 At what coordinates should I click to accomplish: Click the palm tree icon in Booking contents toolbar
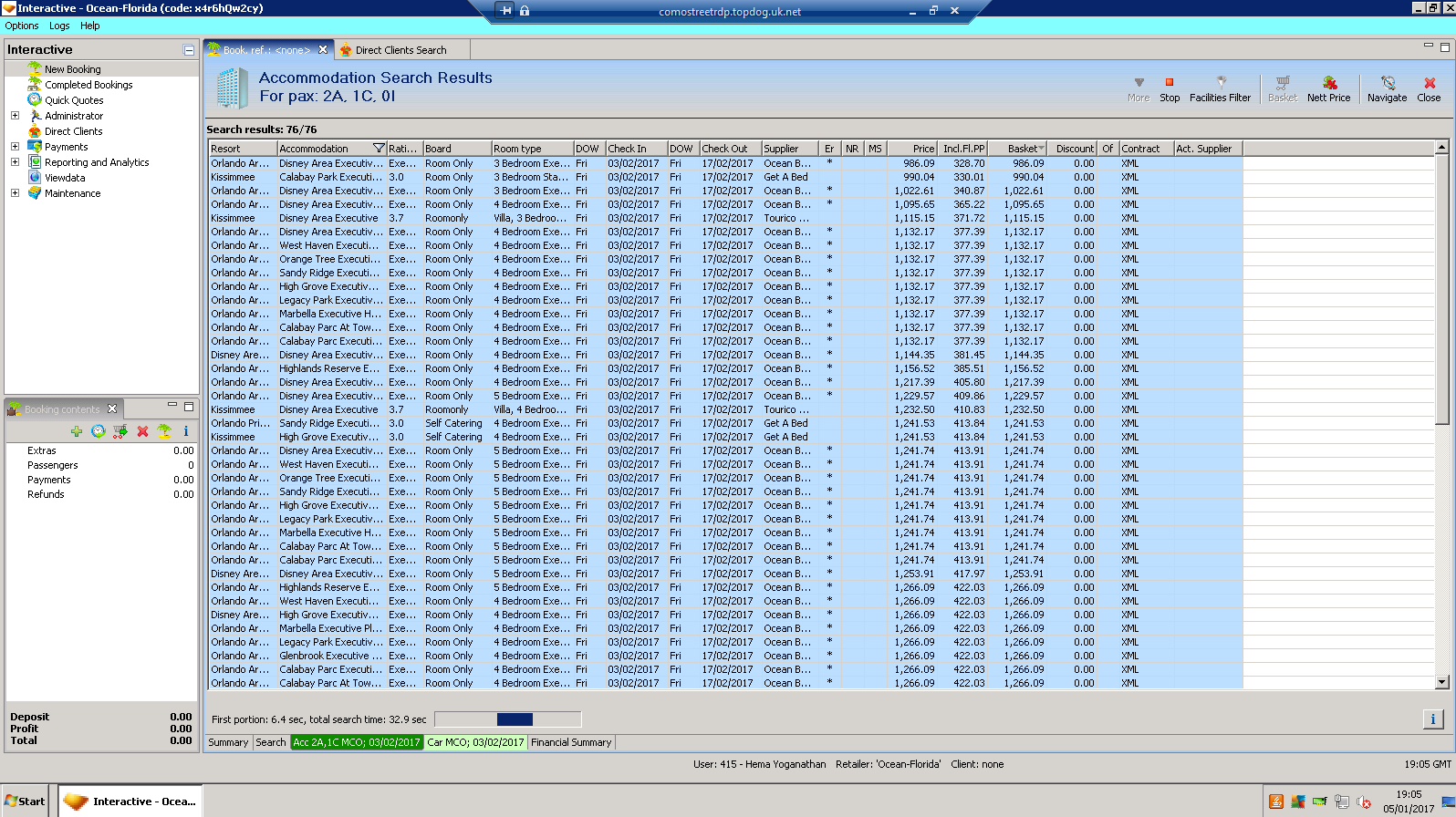click(164, 431)
